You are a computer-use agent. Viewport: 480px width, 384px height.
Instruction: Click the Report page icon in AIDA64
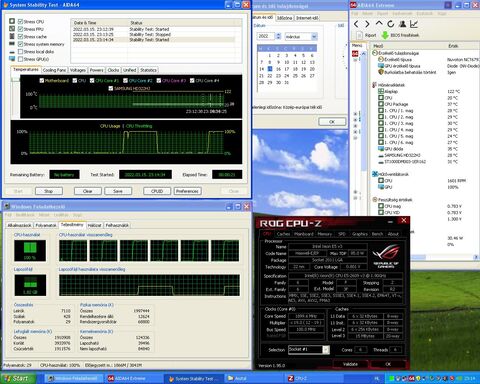point(359,35)
